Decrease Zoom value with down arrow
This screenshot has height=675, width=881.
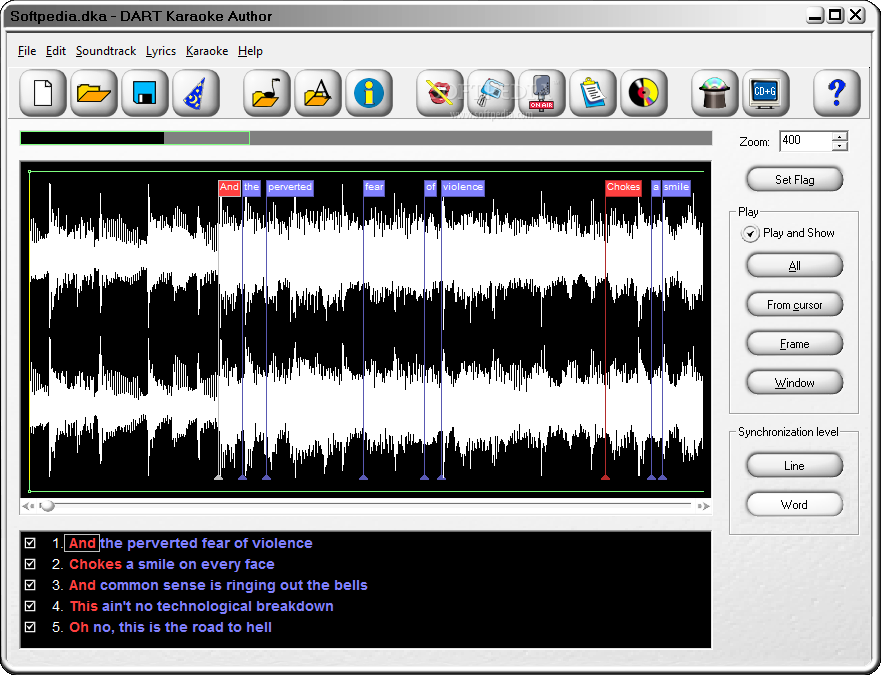pyautogui.click(x=840, y=146)
